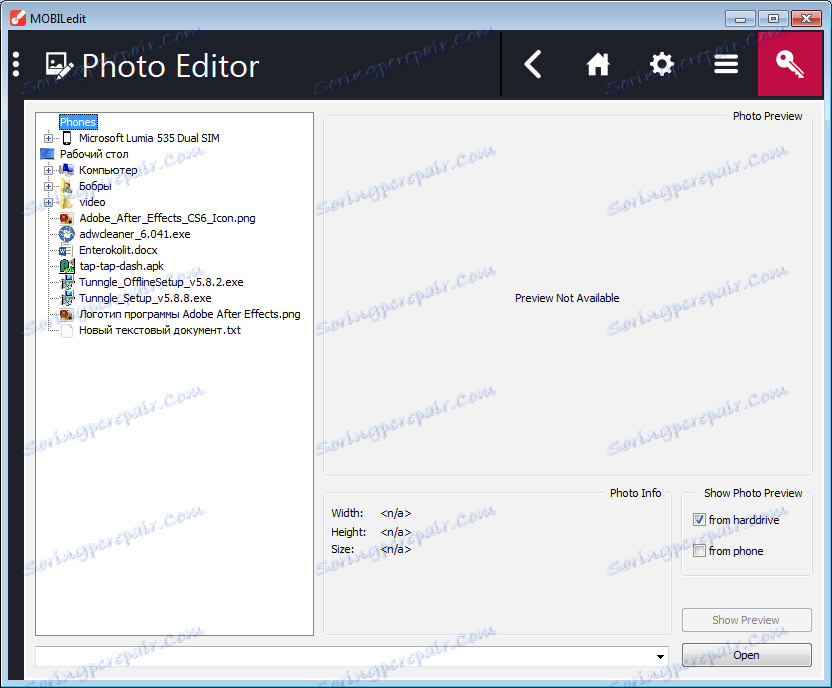Expand the video folder node
Screen dimensions: 832x688
pos(48,202)
